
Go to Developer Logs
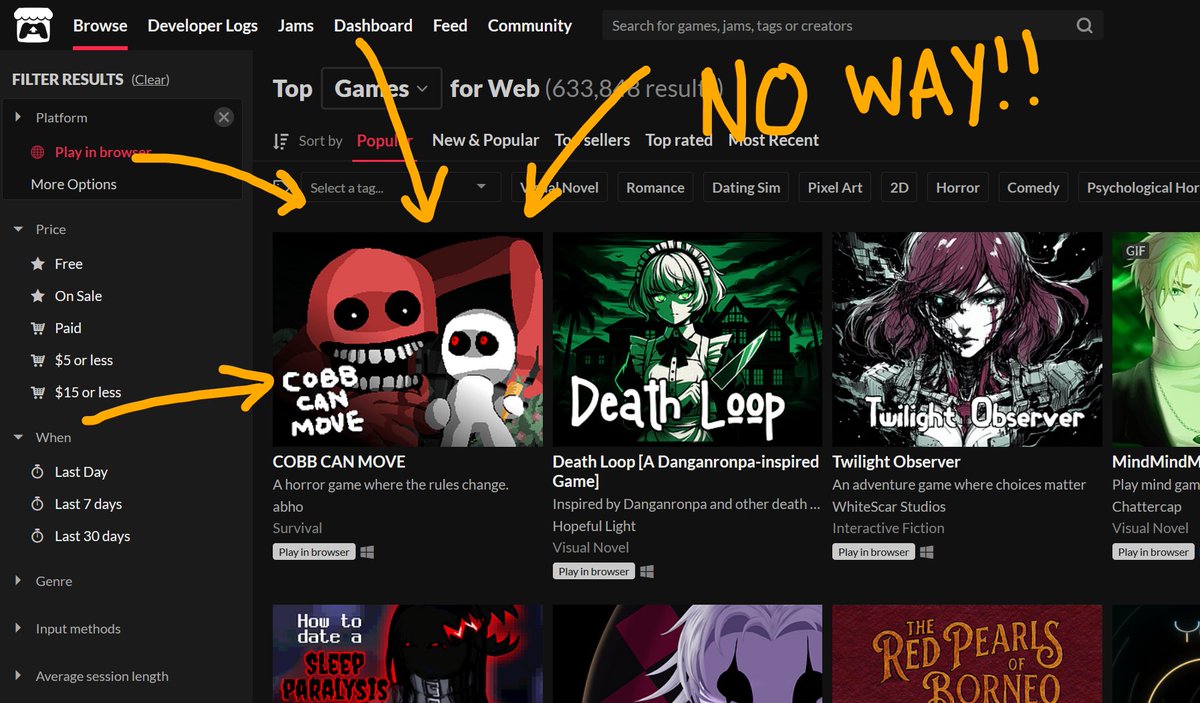(202, 26)
